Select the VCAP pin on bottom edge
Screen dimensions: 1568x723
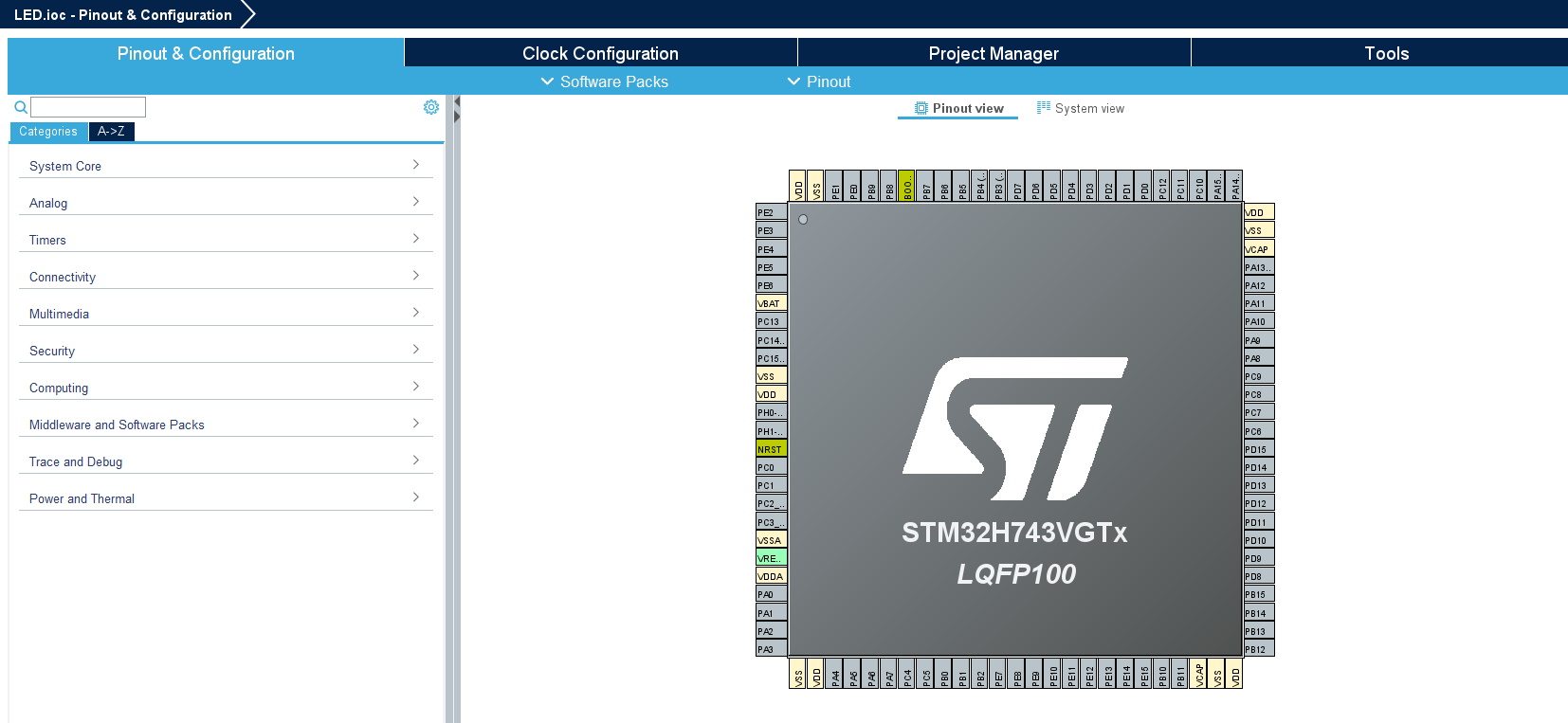[x=1198, y=674]
